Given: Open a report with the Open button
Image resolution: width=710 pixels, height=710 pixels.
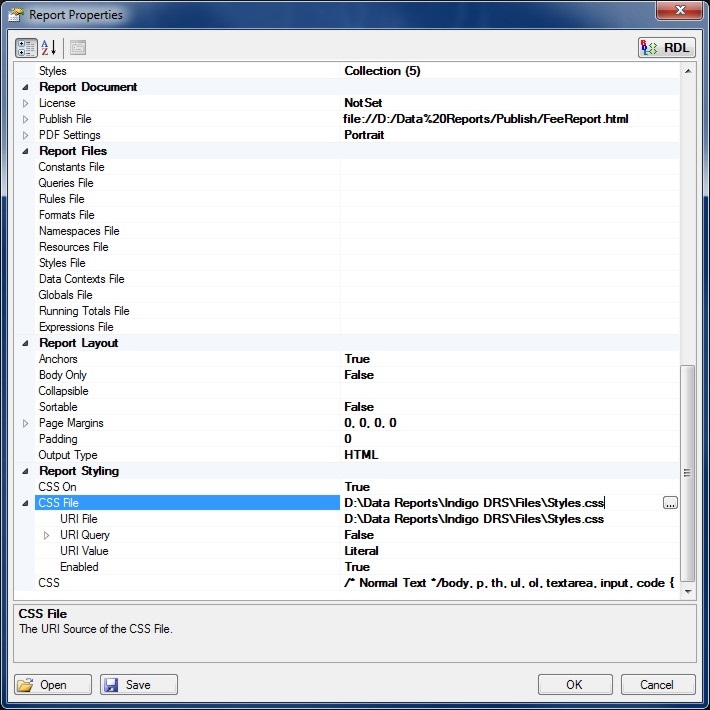Looking at the screenshot, I should [x=53, y=685].
